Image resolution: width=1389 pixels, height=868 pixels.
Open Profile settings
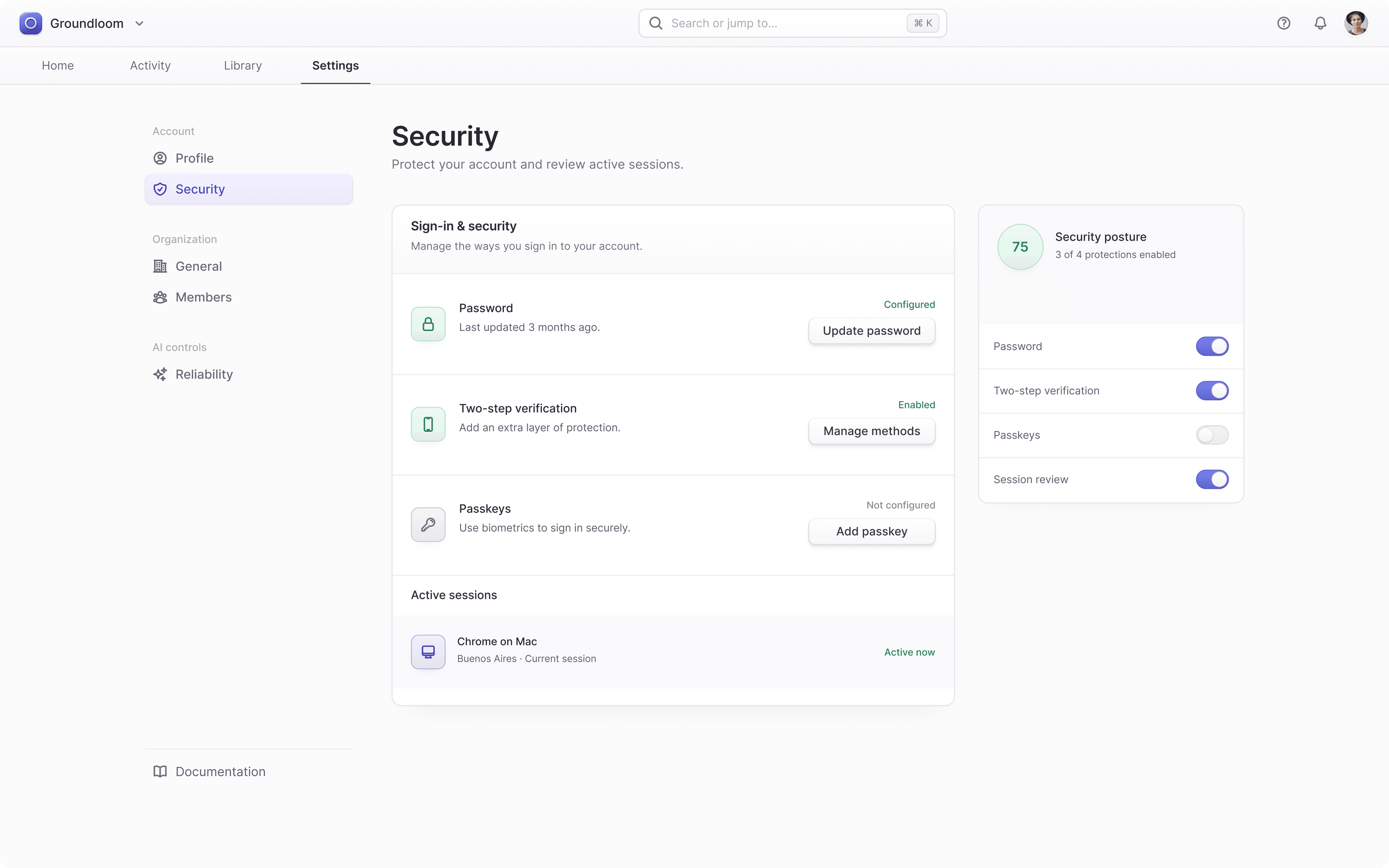point(249,158)
